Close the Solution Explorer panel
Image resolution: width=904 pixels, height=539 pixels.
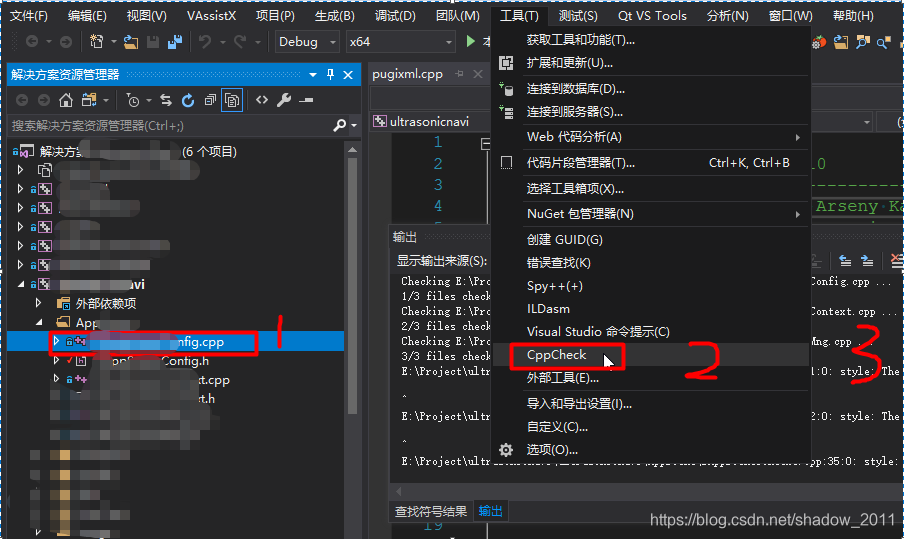[x=348, y=74]
